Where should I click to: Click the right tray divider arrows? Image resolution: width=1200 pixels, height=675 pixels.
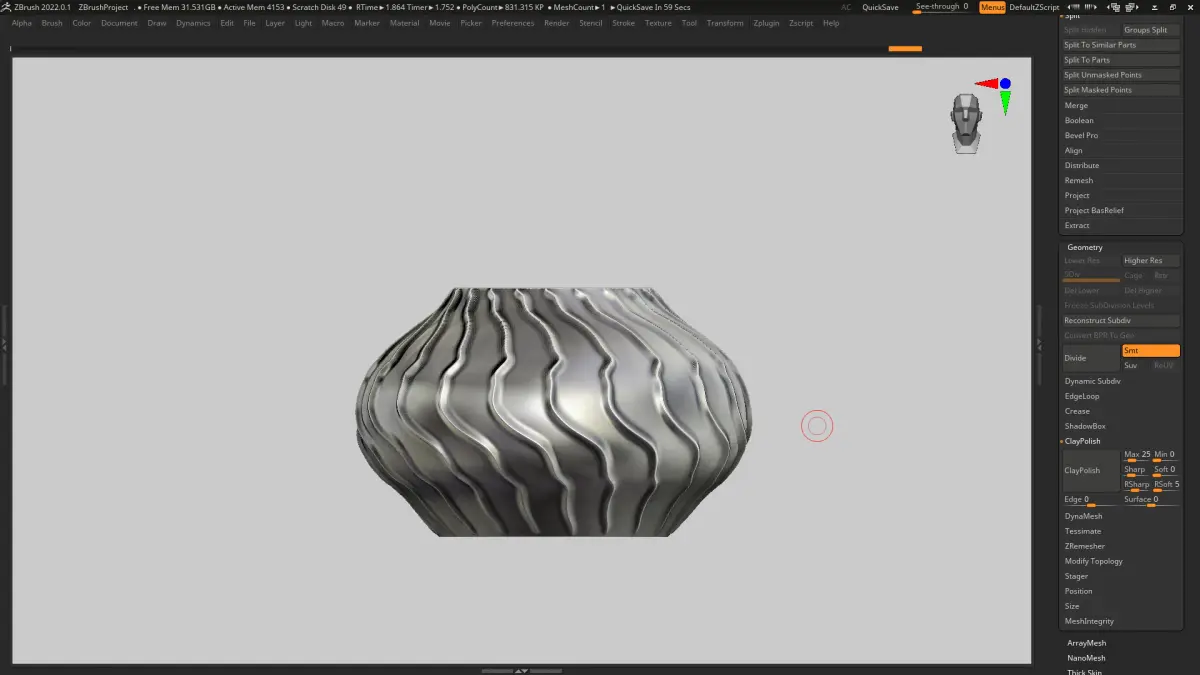[1038, 343]
